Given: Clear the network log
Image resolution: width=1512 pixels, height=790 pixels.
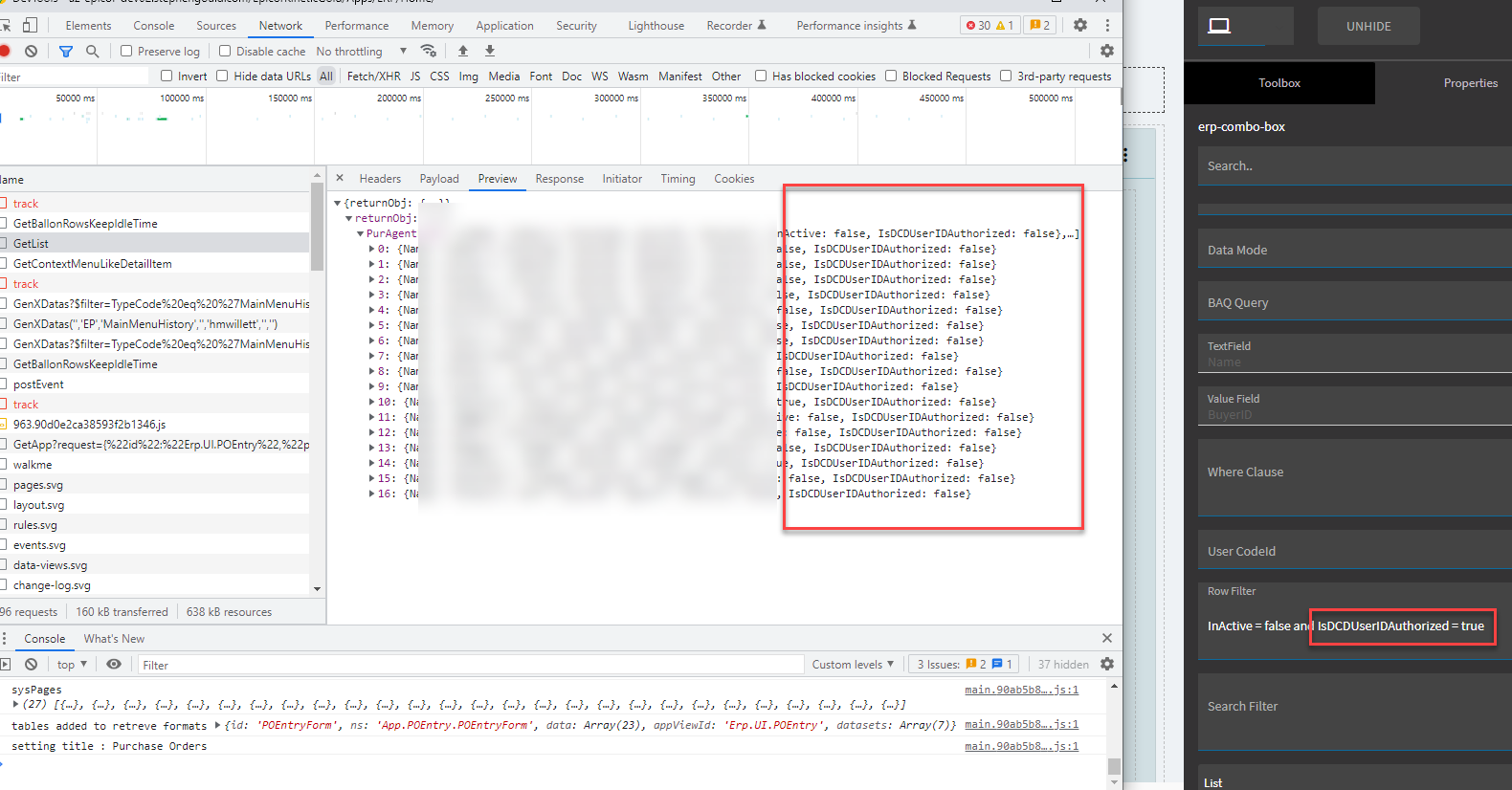Looking at the screenshot, I should [32, 51].
